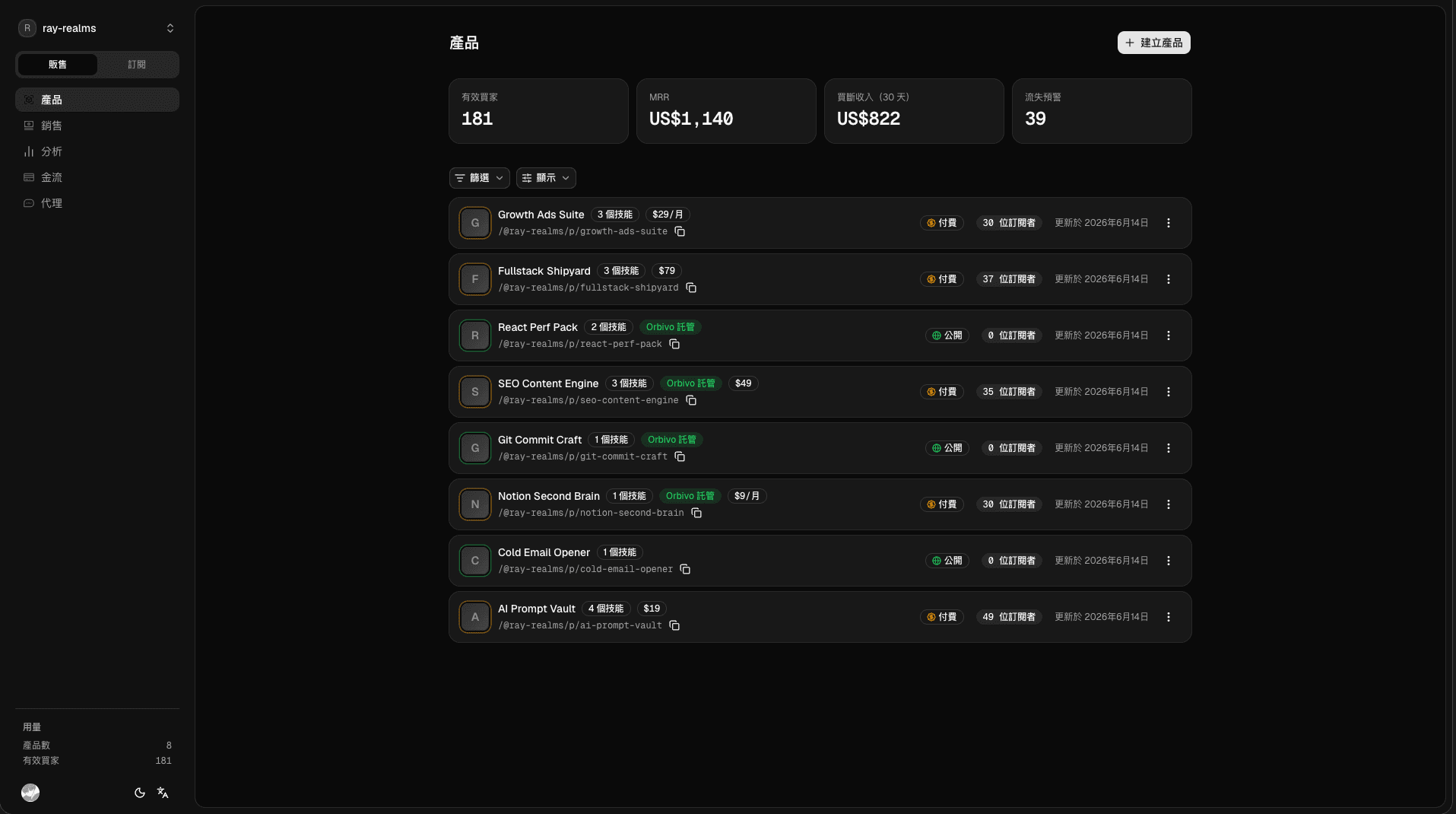The width and height of the screenshot is (1456, 814).
Task: Open more options for Git Commit Craft
Action: tap(1169, 448)
